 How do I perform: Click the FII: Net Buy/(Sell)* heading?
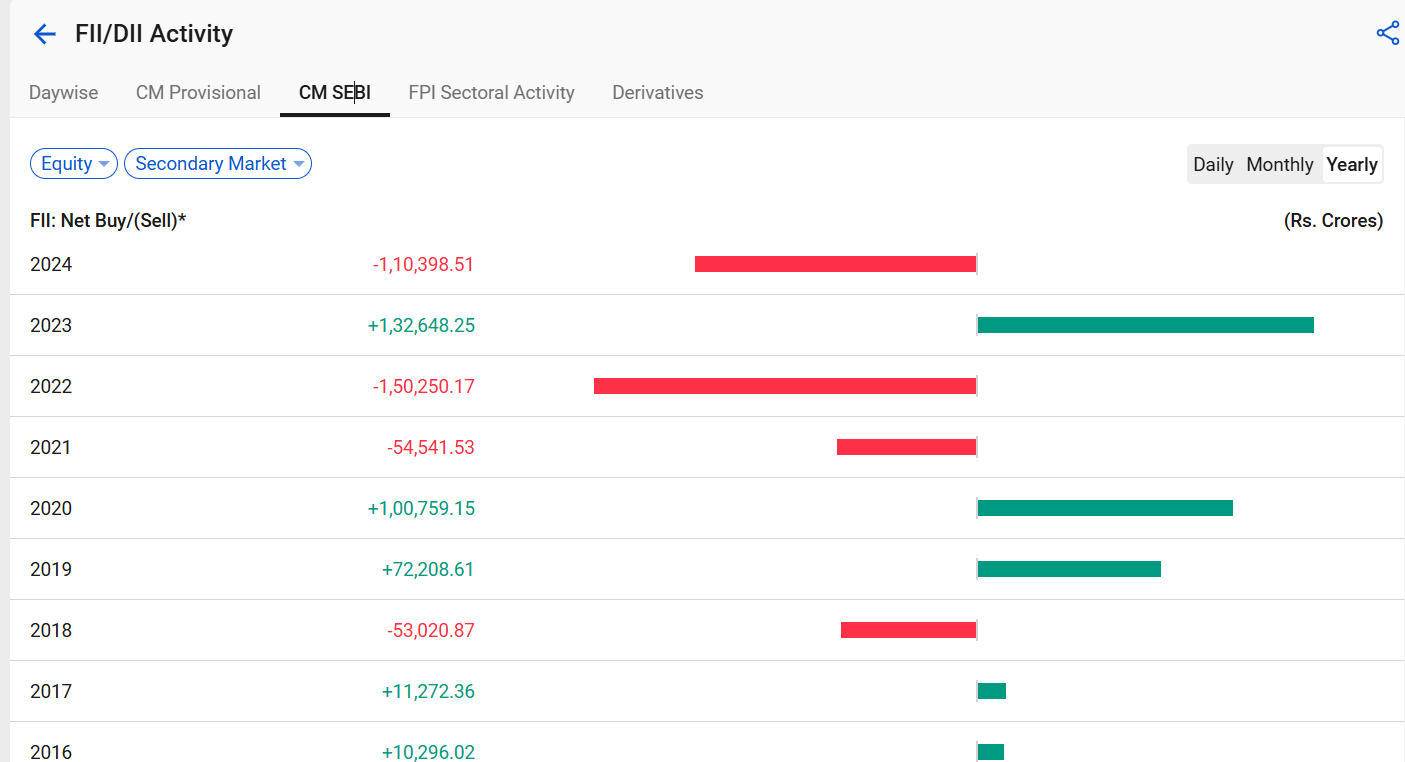click(x=108, y=220)
